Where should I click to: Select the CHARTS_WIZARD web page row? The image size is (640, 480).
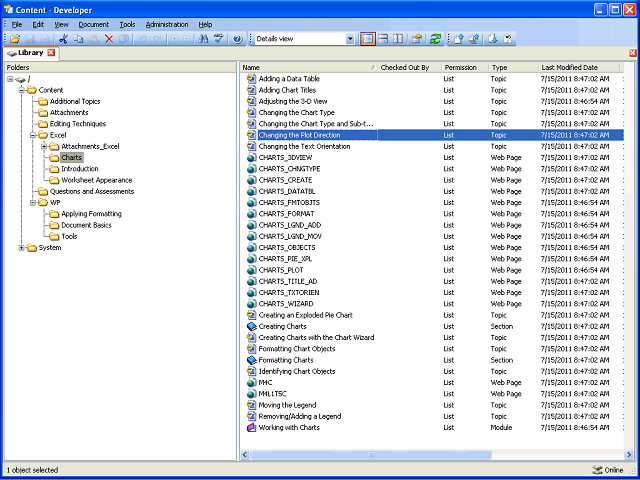[x=433, y=304]
